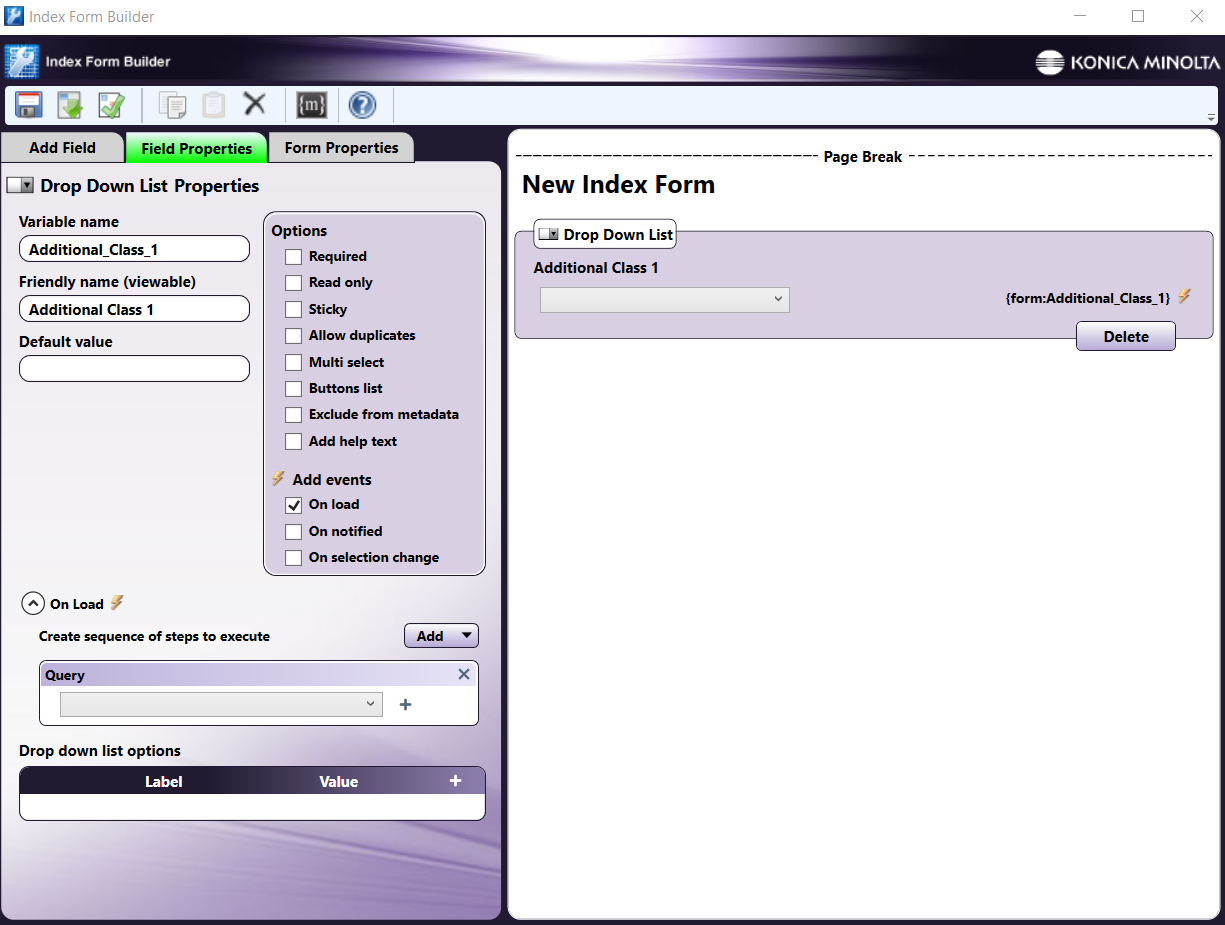Screen dimensions: 1225x925
Task: Click the save-with-green-arrow toolbar icon
Action: (70, 104)
